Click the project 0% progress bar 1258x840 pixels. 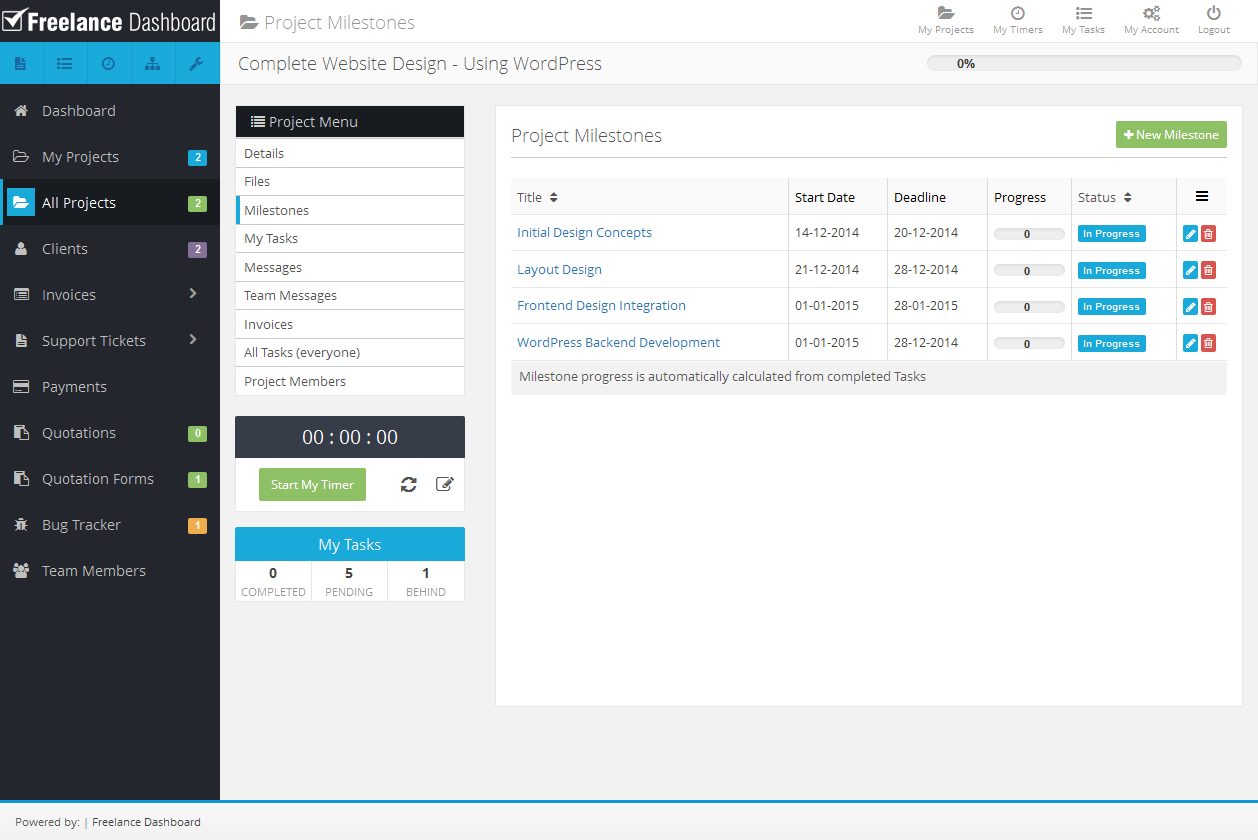coord(1084,64)
